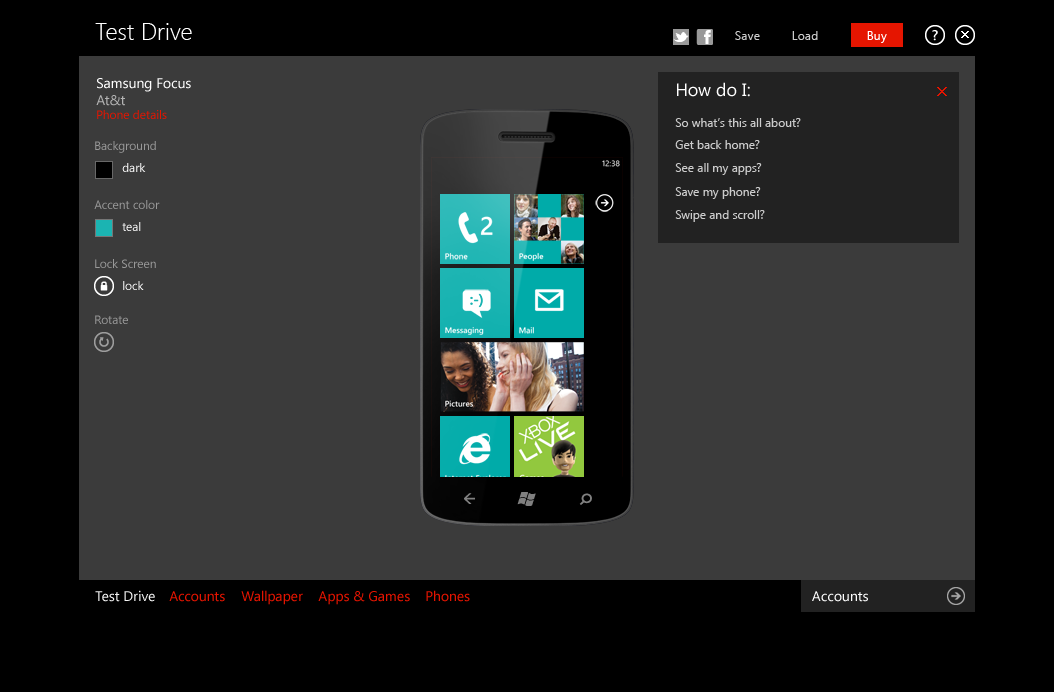Click 'See all my apps?' help item

718,168
